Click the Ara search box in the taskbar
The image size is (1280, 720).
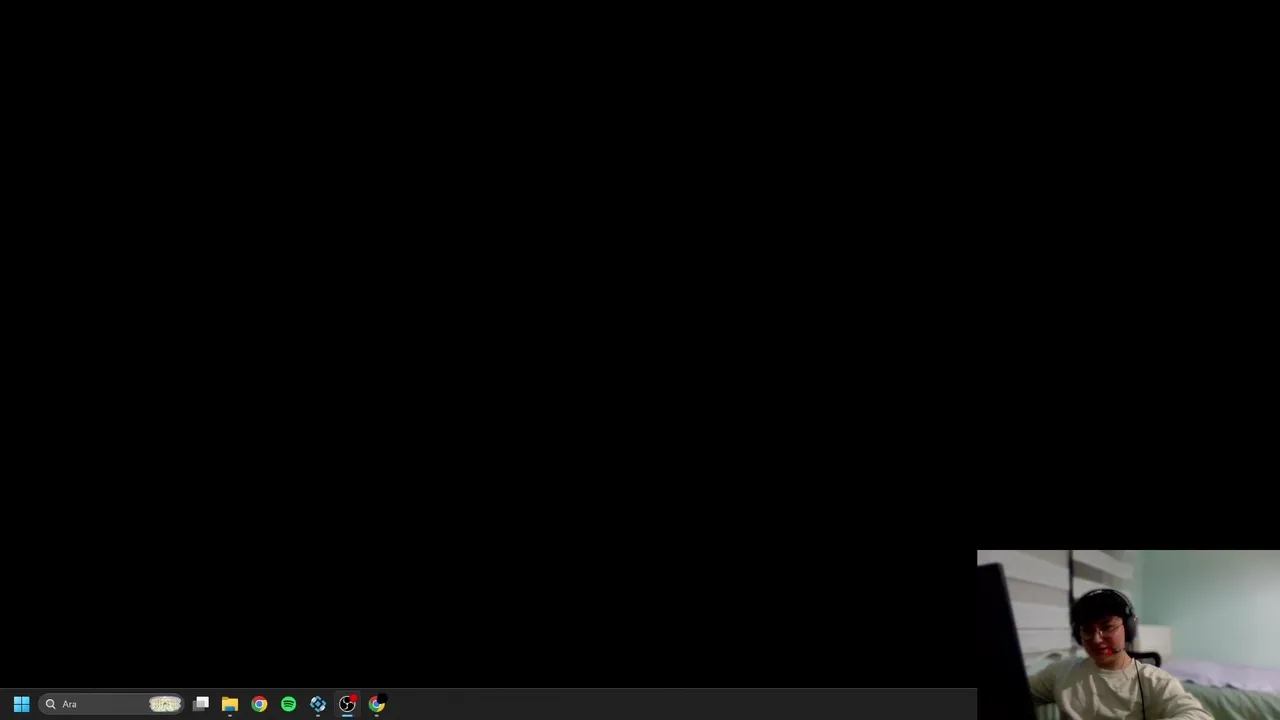coord(112,704)
